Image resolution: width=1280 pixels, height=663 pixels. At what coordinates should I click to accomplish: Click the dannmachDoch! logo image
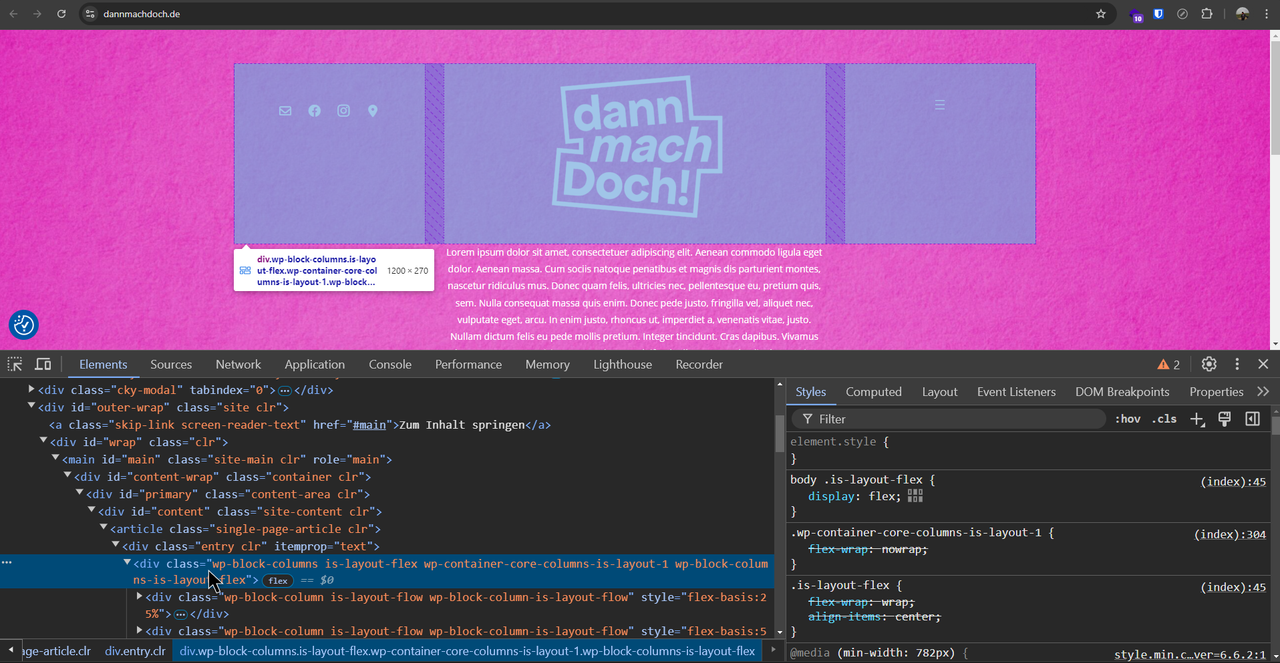[x=637, y=147]
